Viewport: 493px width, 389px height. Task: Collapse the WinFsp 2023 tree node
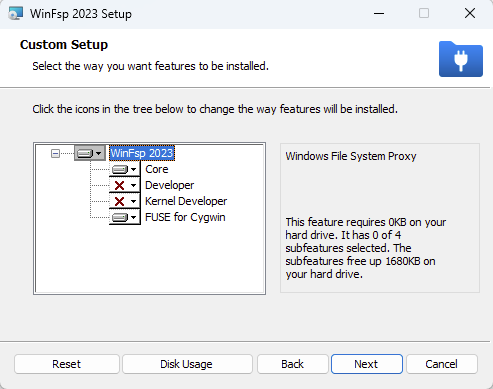click(55, 153)
